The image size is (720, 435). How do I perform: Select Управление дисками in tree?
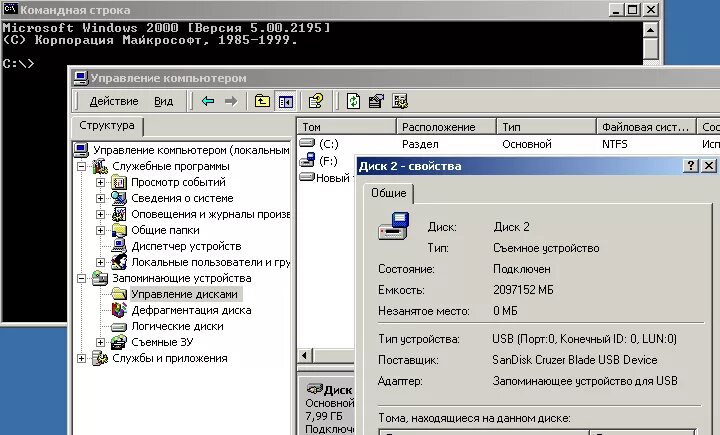click(x=184, y=294)
